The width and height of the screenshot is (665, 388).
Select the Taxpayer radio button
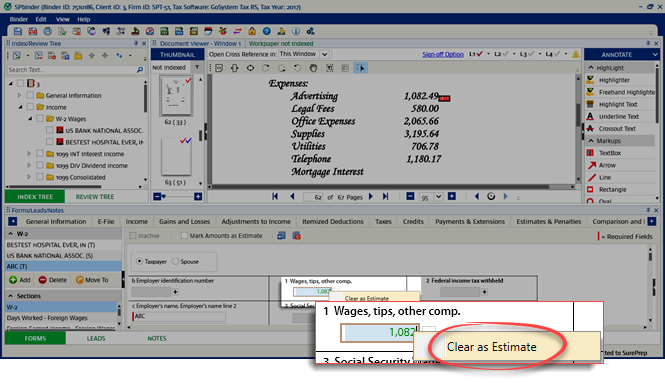140,261
